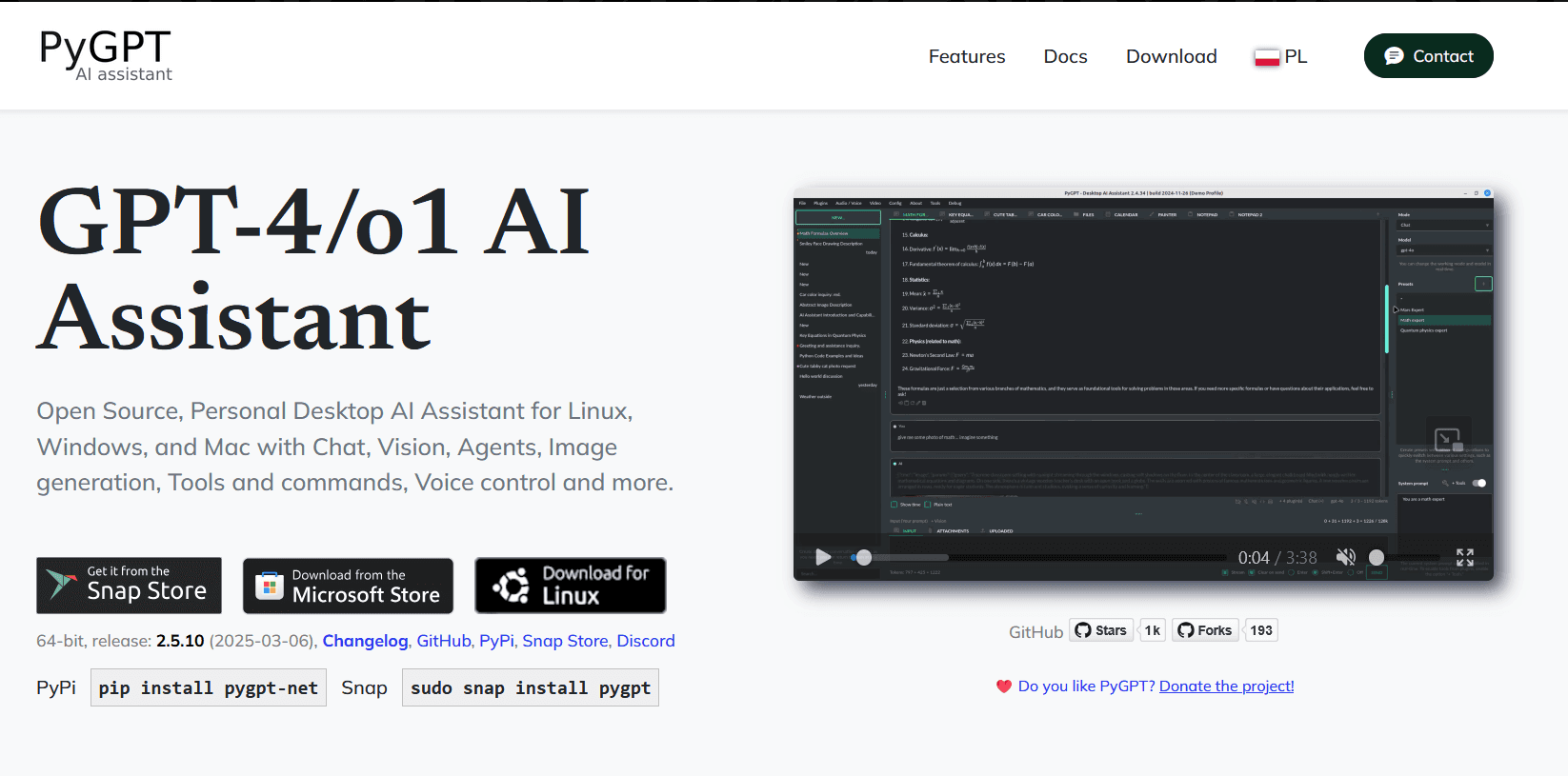Switch language with the Polish flag icon
Screen dimensions: 1568x776
click(1267, 57)
